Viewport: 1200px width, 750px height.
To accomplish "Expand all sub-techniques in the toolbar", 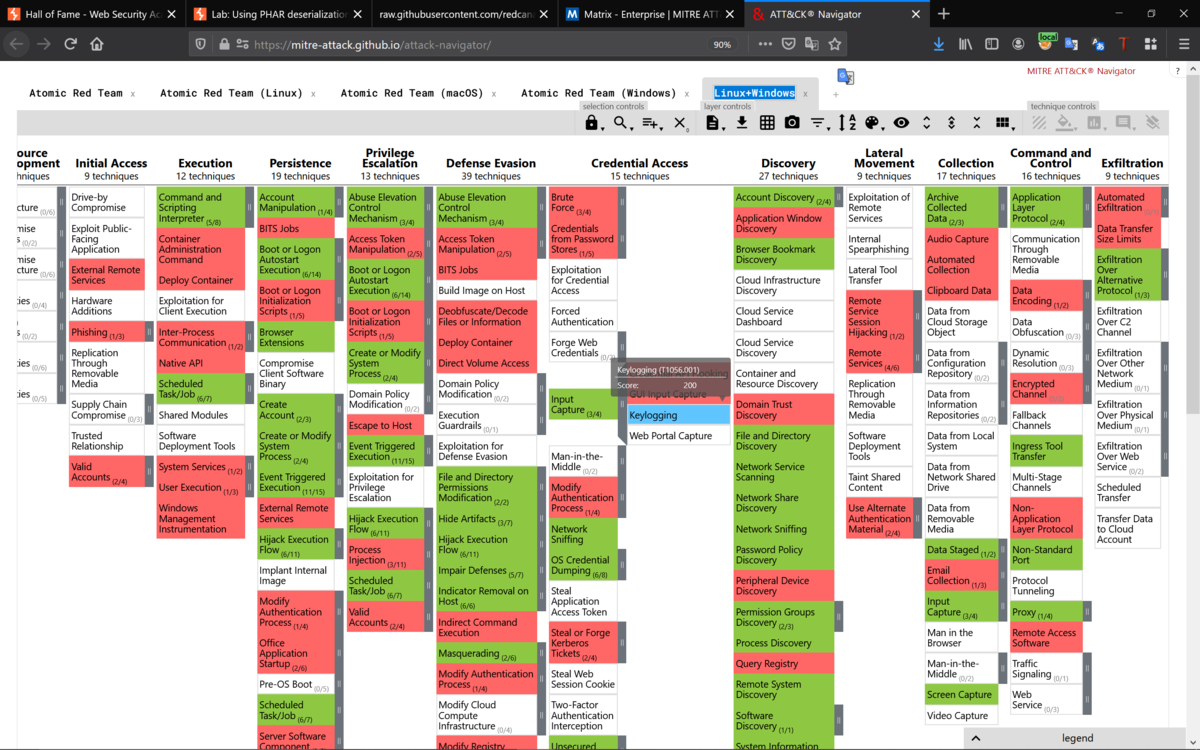I will (x=926, y=123).
